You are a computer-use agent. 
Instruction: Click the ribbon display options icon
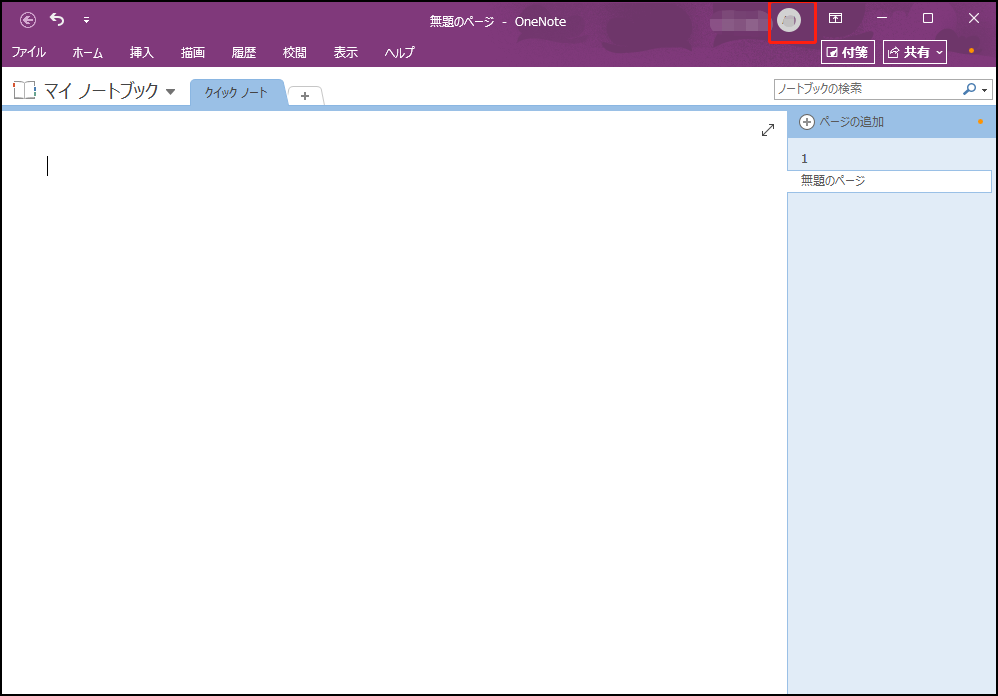(x=835, y=18)
